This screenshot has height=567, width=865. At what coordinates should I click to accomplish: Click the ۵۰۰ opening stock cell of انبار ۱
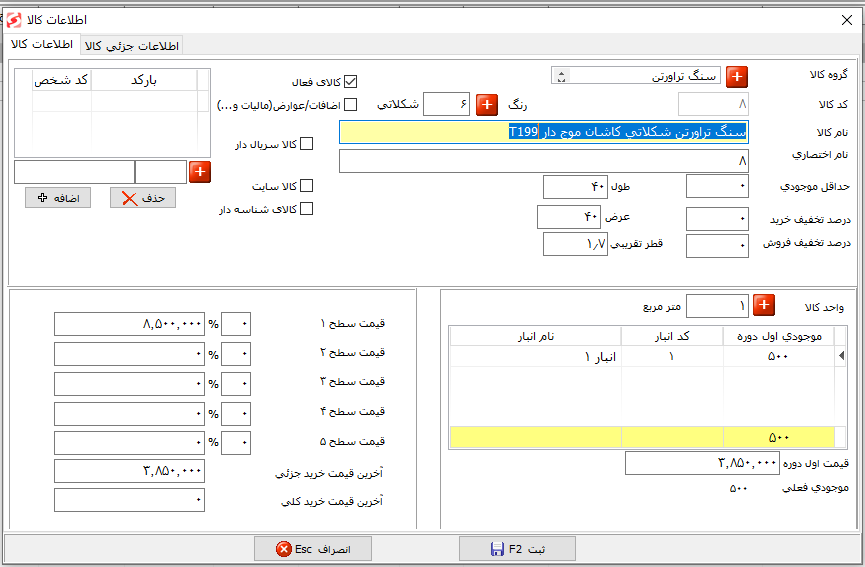(779, 357)
